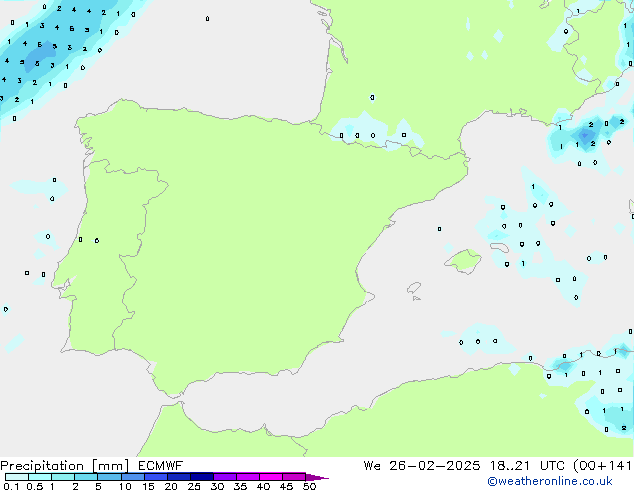This screenshot has width=634, height=490.
Task: Select the 30 mm purple legend swatch
Action: (224, 477)
